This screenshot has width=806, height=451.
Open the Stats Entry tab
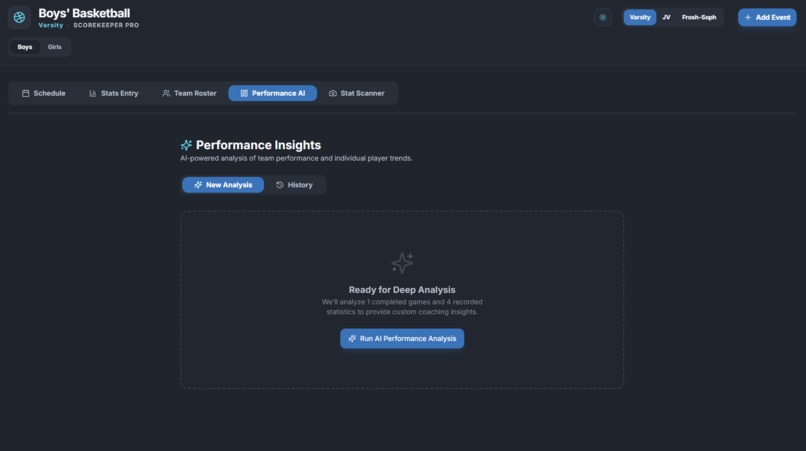(x=114, y=93)
